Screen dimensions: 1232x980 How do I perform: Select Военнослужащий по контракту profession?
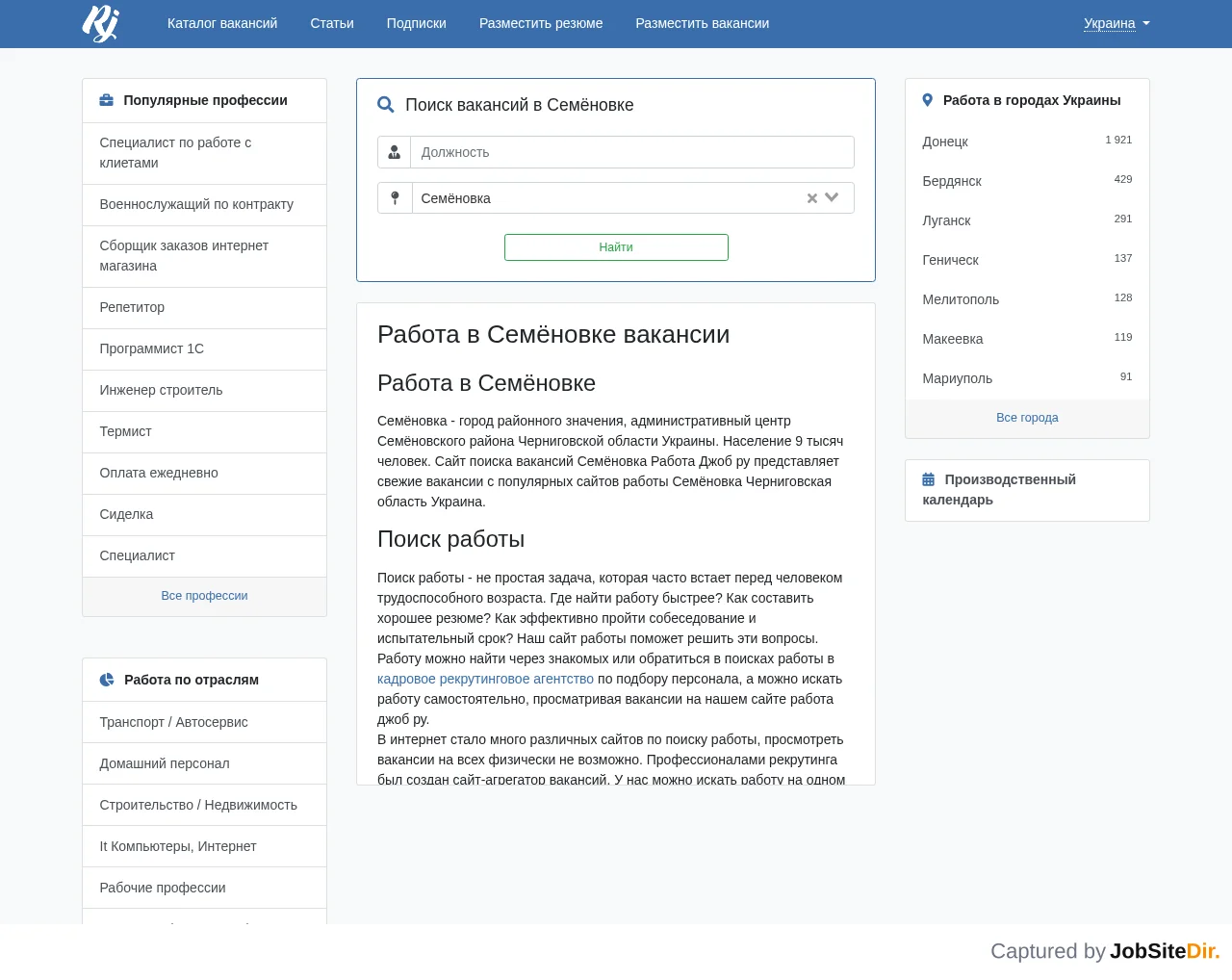tap(204, 205)
